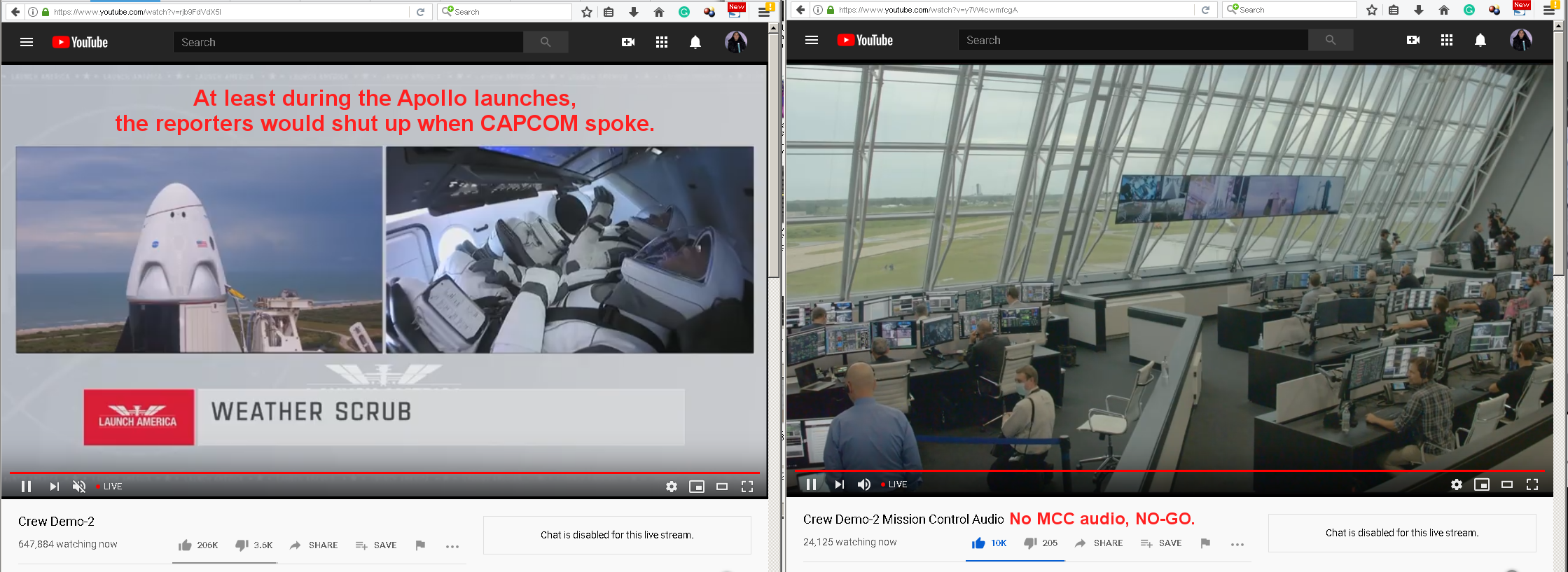
Task: Dislike the Mission Control Audio video (205)
Action: [1041, 543]
